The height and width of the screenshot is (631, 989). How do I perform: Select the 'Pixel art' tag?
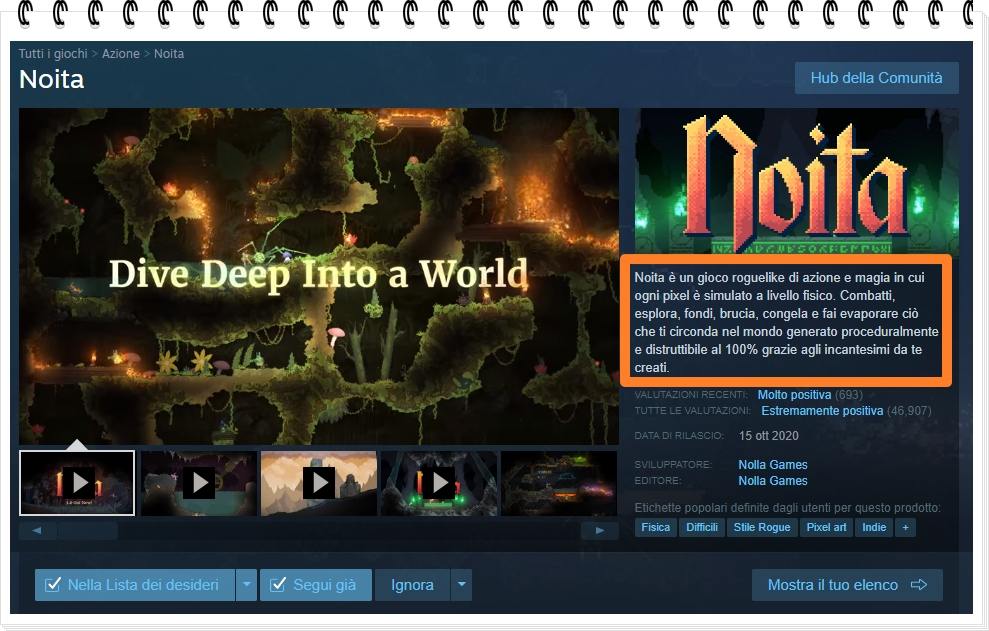(826, 527)
